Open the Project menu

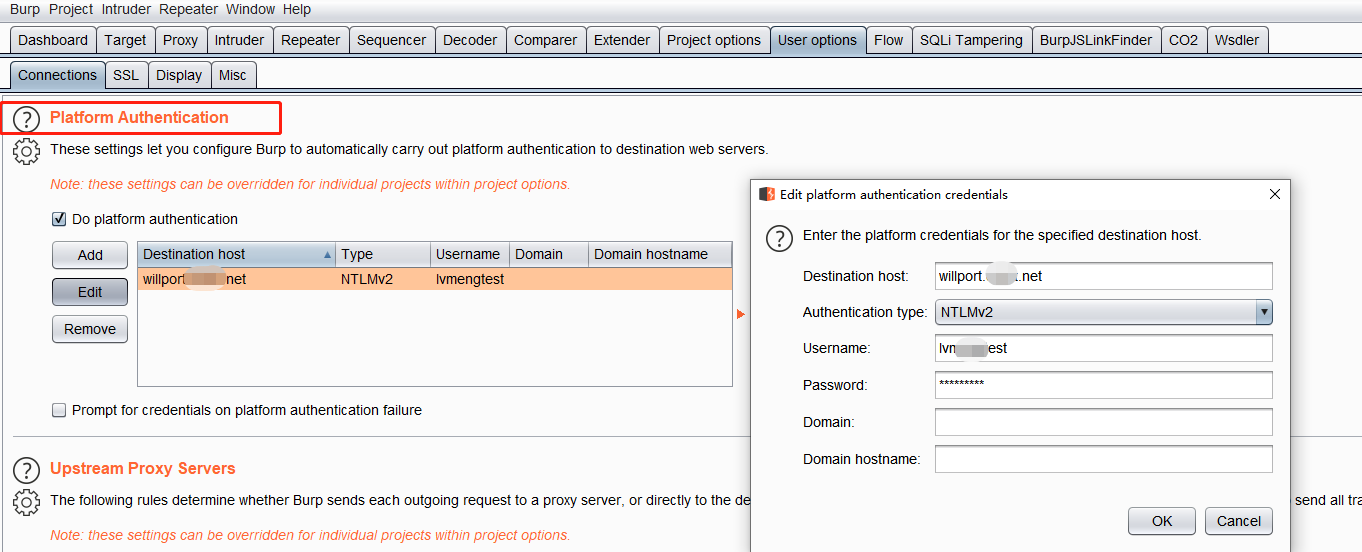click(x=71, y=9)
